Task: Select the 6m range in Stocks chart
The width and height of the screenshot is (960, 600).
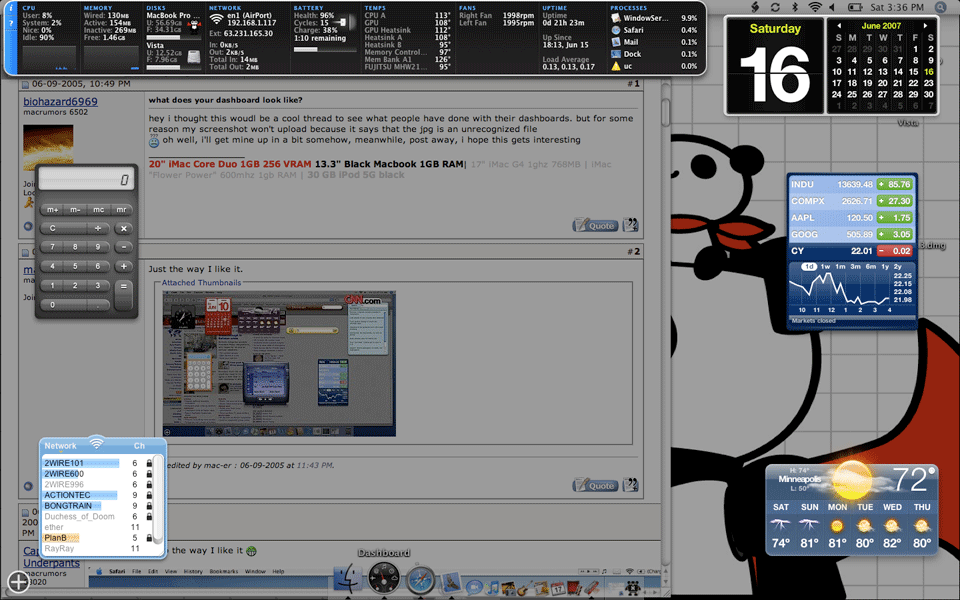Action: (870, 266)
